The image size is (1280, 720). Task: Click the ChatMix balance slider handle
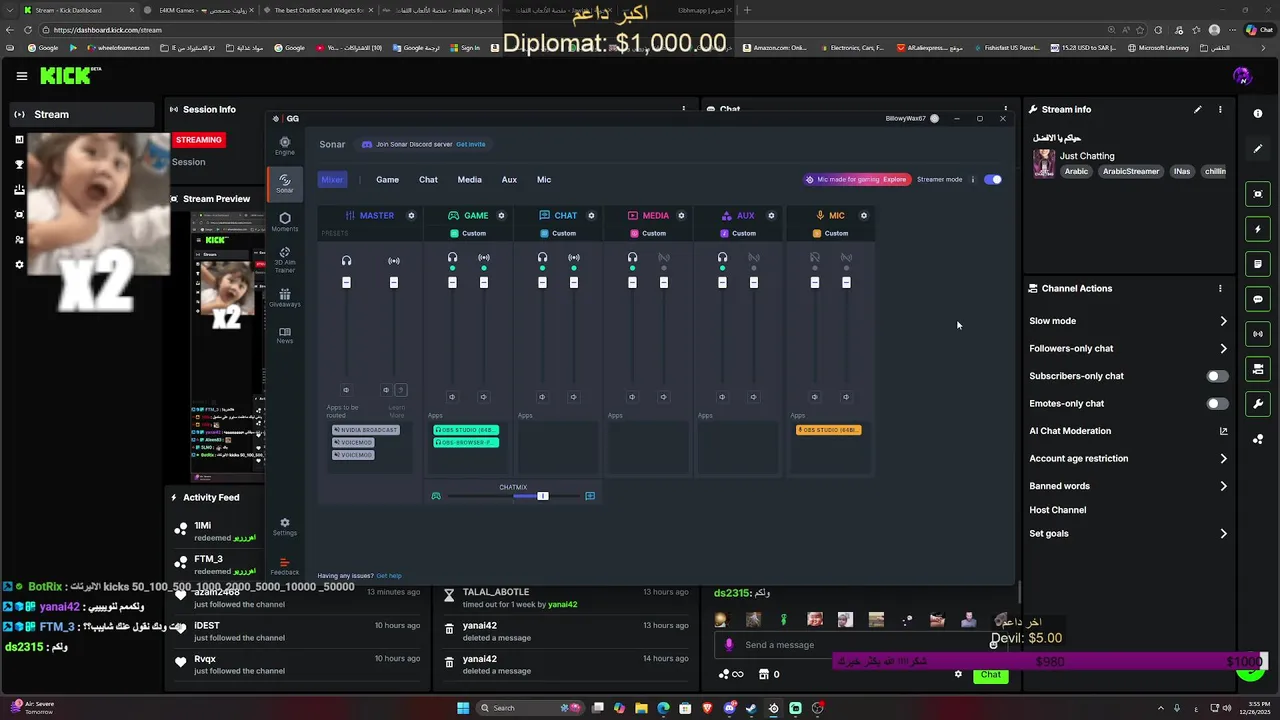(543, 496)
